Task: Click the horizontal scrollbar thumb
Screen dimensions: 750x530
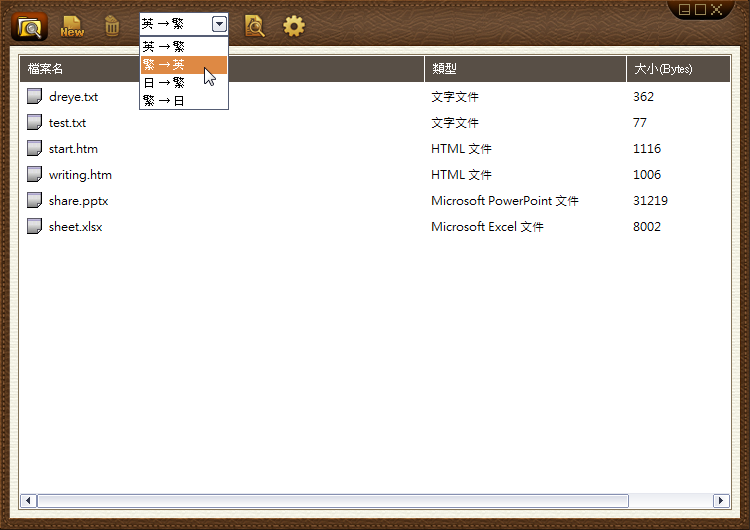Action: [x=333, y=501]
